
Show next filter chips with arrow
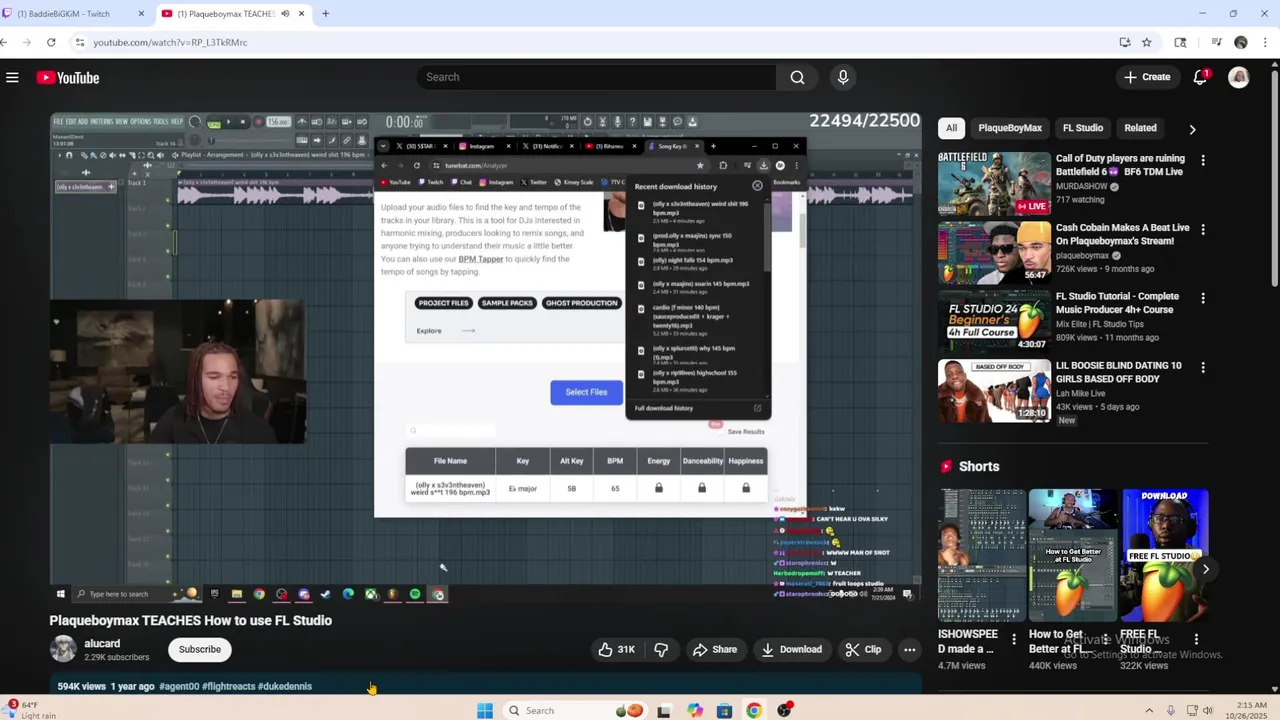pos(1192,129)
